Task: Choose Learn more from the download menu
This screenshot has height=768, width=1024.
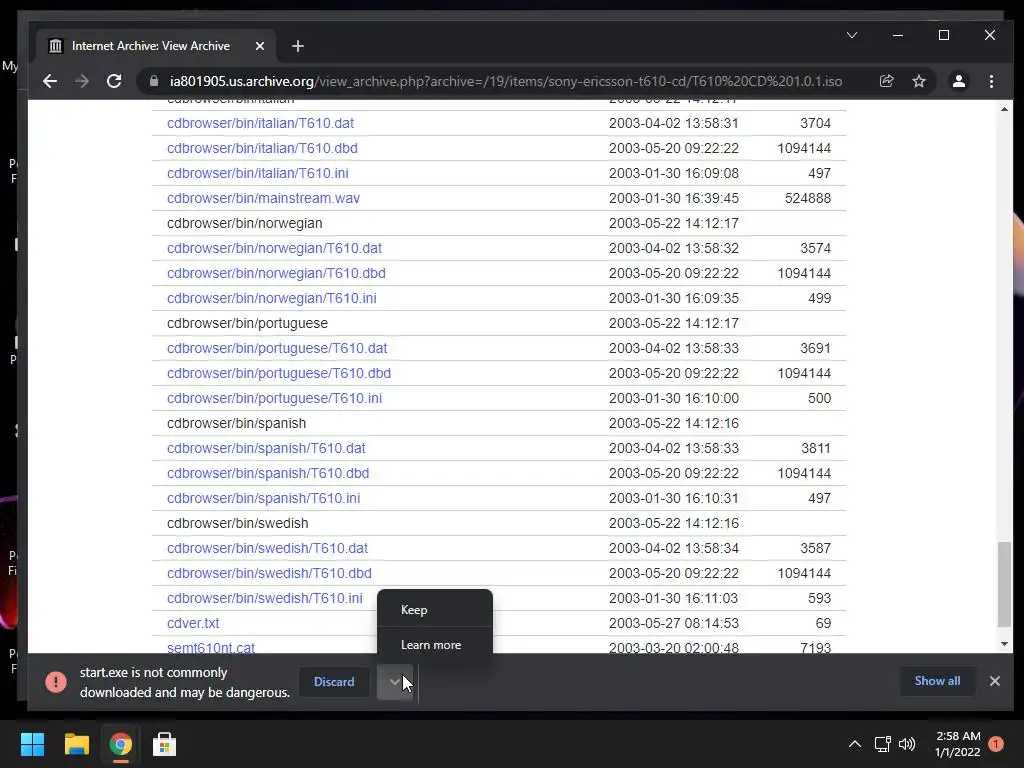Action: pos(431,645)
